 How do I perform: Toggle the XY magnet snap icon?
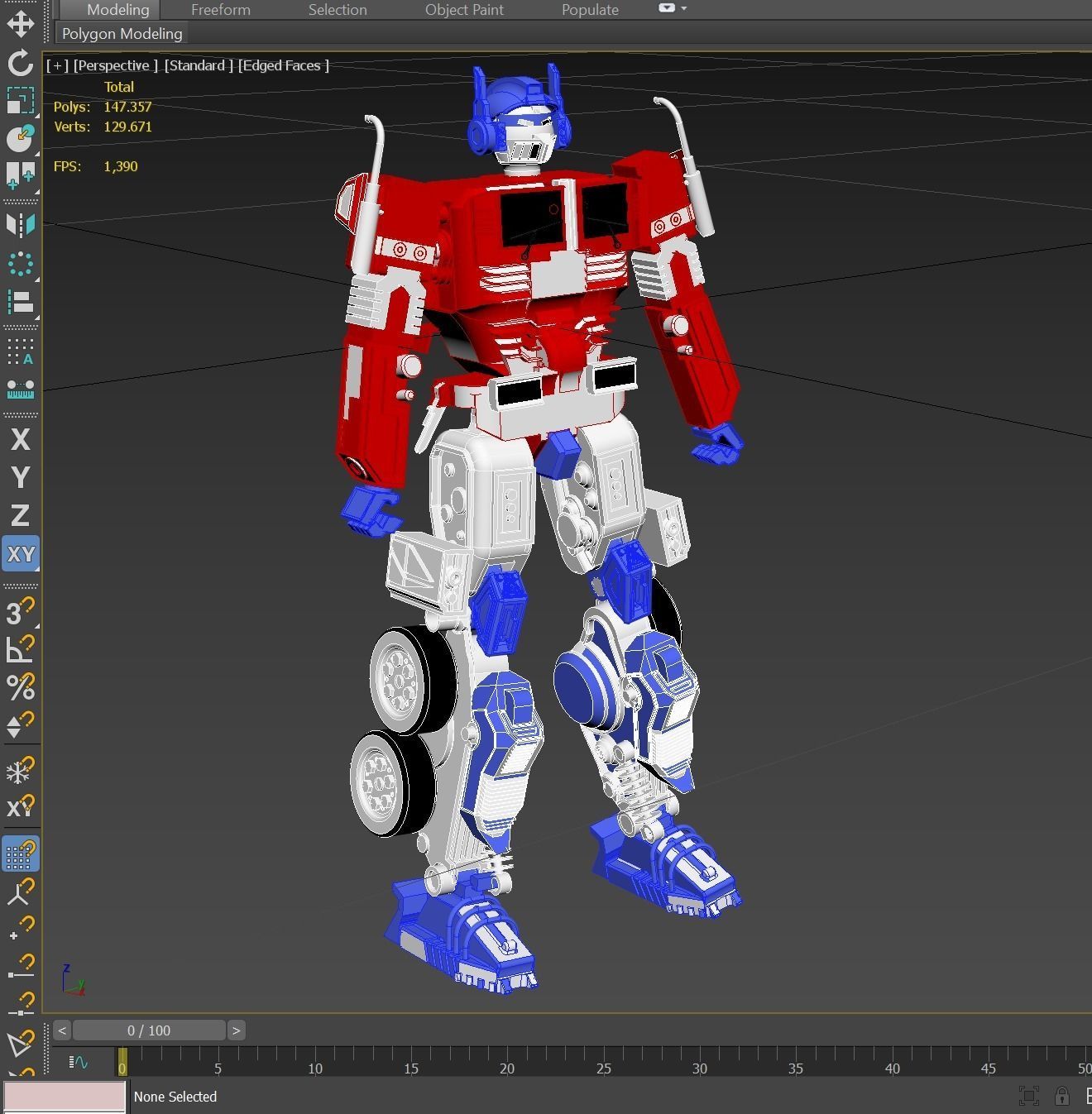pyautogui.click(x=20, y=806)
